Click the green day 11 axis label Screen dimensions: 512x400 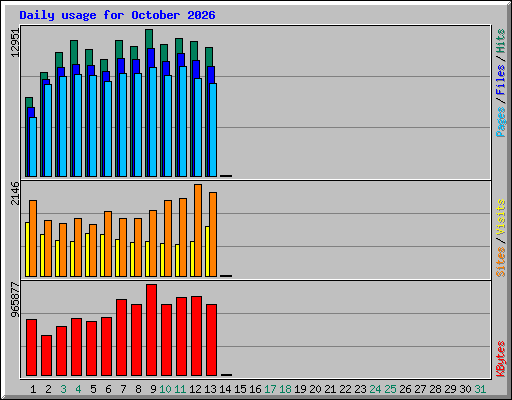[180, 389]
